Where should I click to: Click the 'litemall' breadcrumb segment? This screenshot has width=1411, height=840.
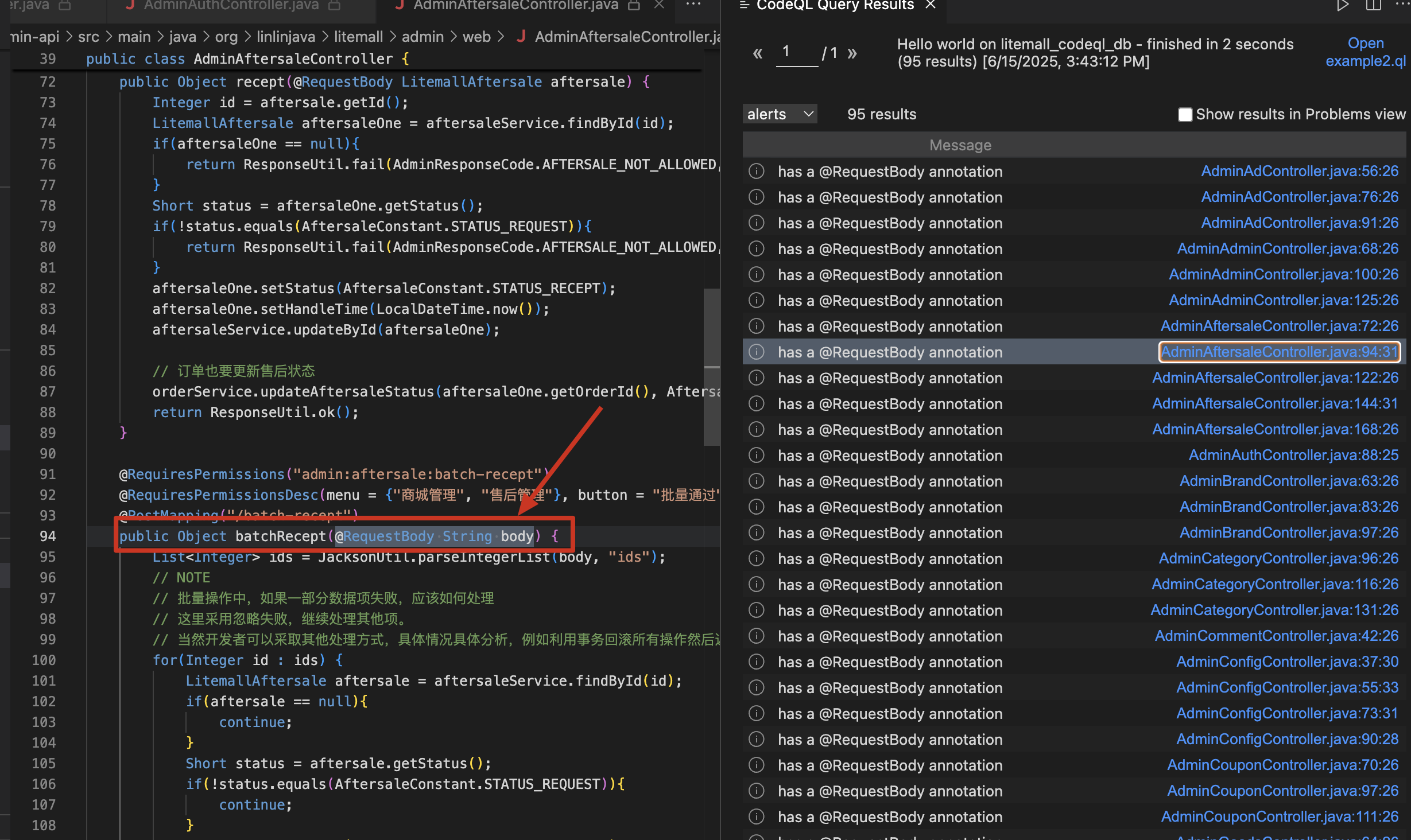[x=358, y=37]
